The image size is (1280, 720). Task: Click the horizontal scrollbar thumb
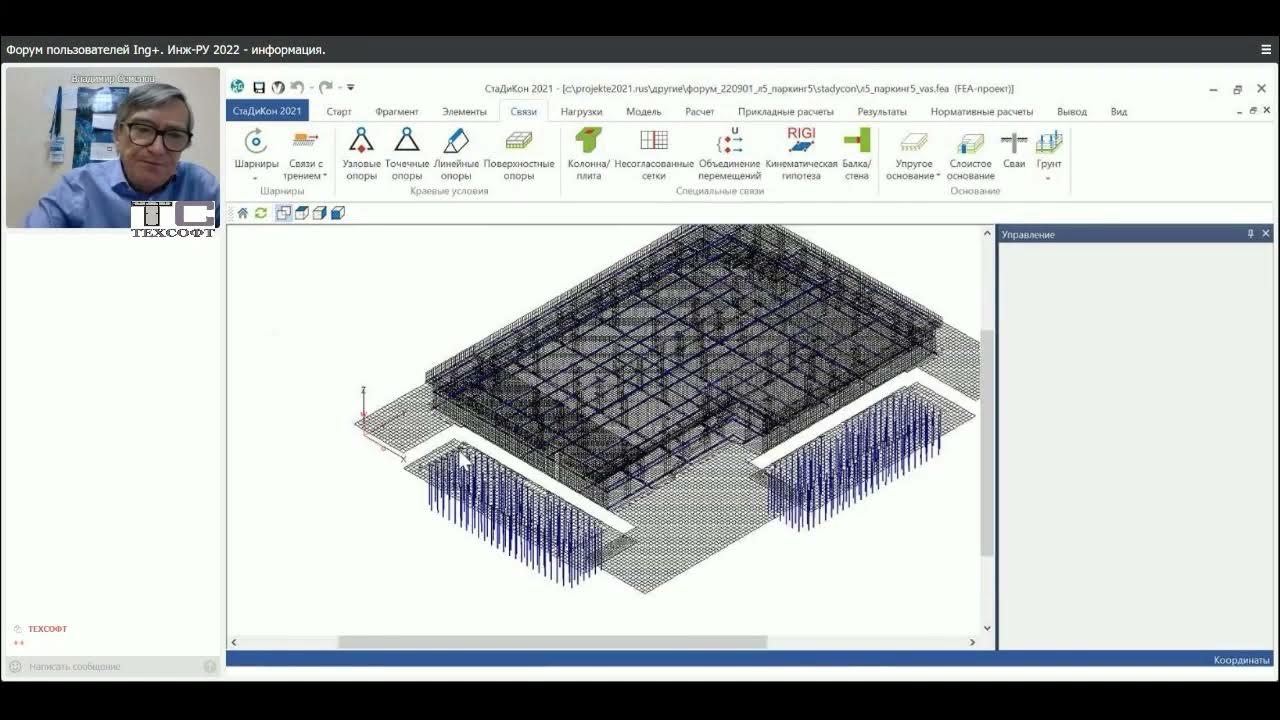[x=552, y=642]
